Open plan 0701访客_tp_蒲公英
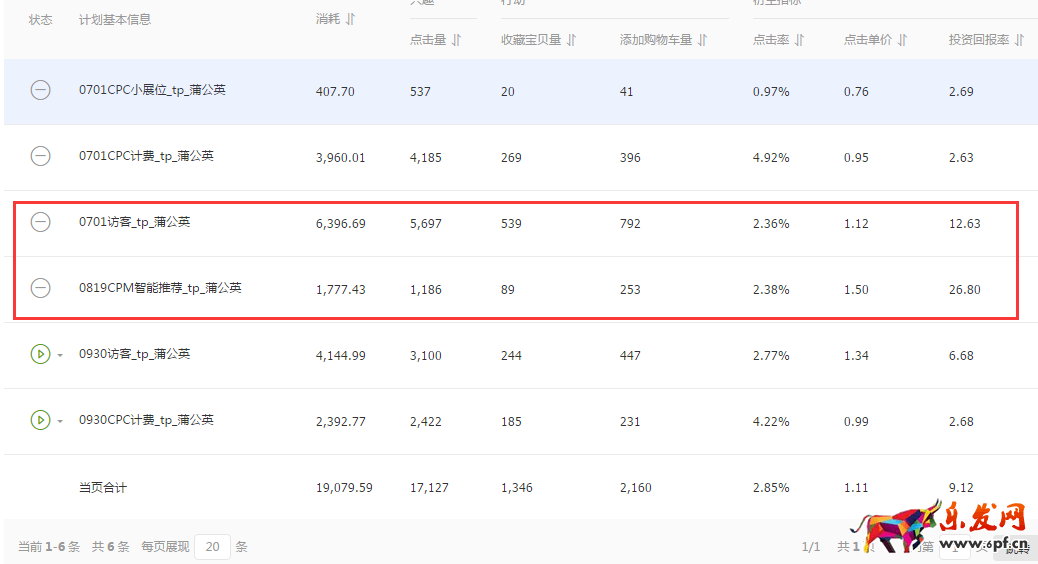 [134, 222]
